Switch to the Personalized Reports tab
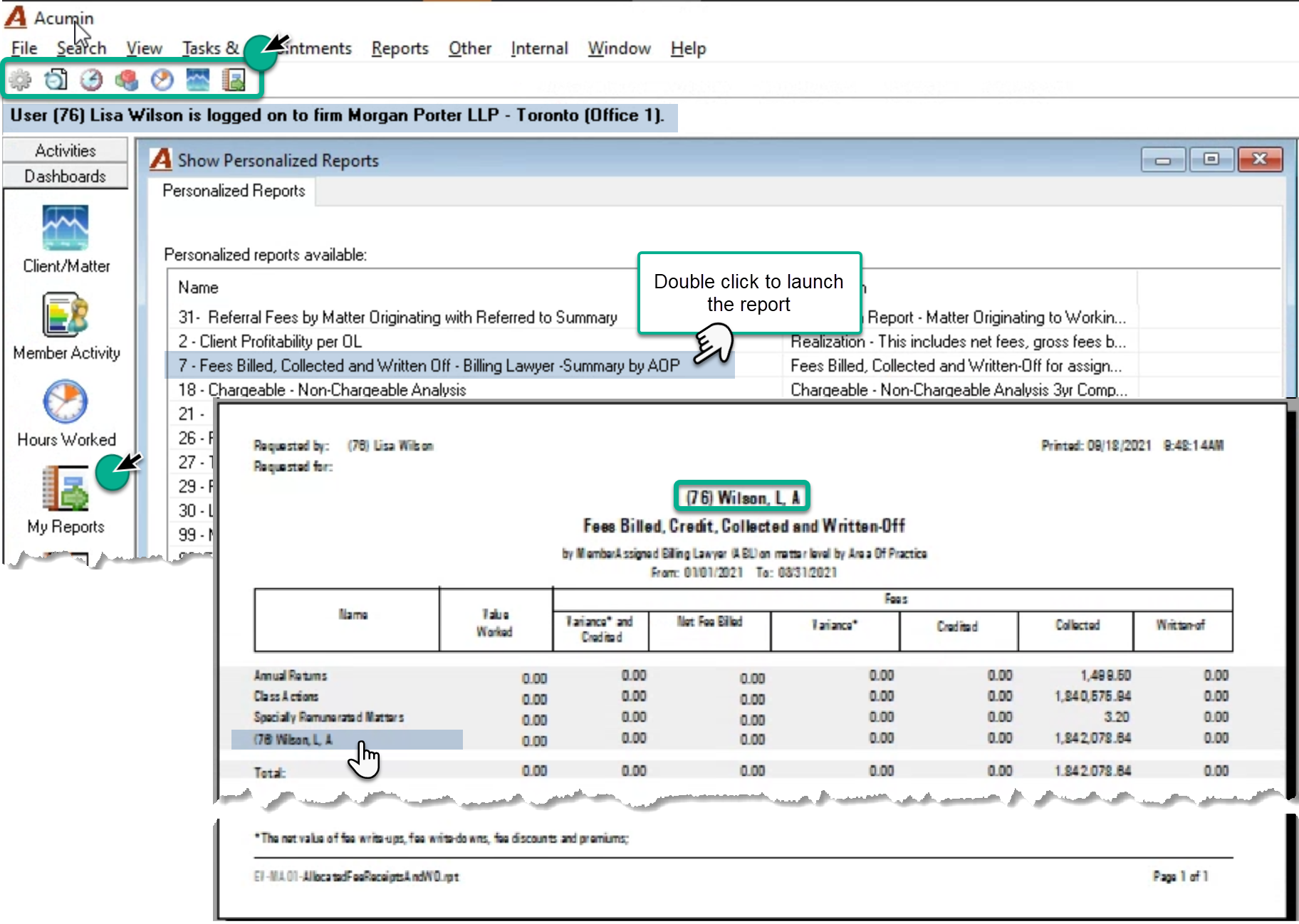 pos(234,191)
